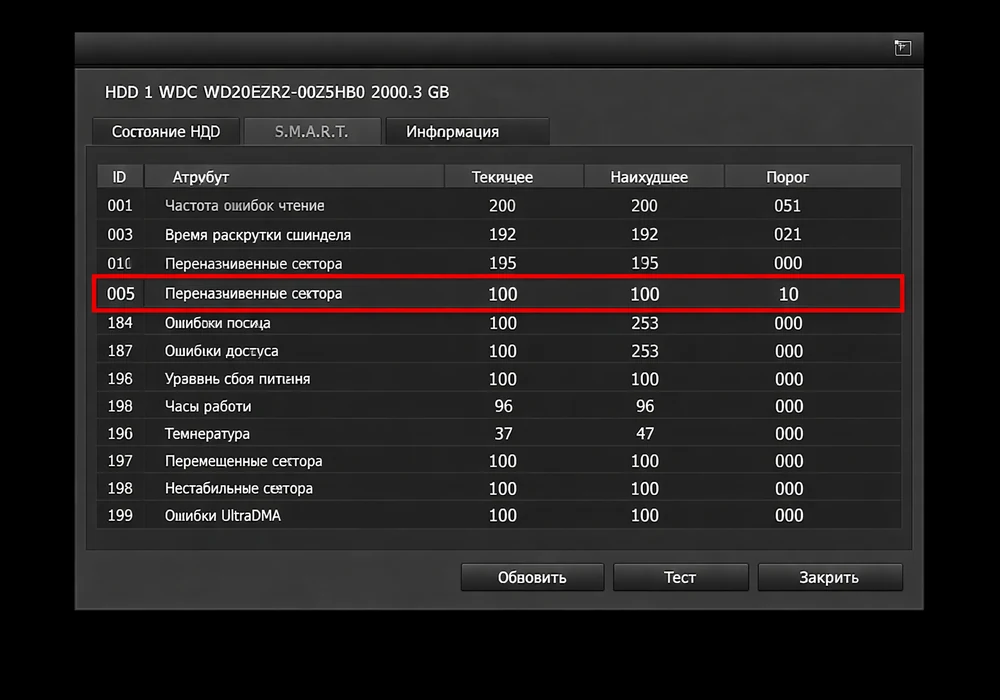Select the Темнература attribute row

pyautogui.click(x=499, y=434)
